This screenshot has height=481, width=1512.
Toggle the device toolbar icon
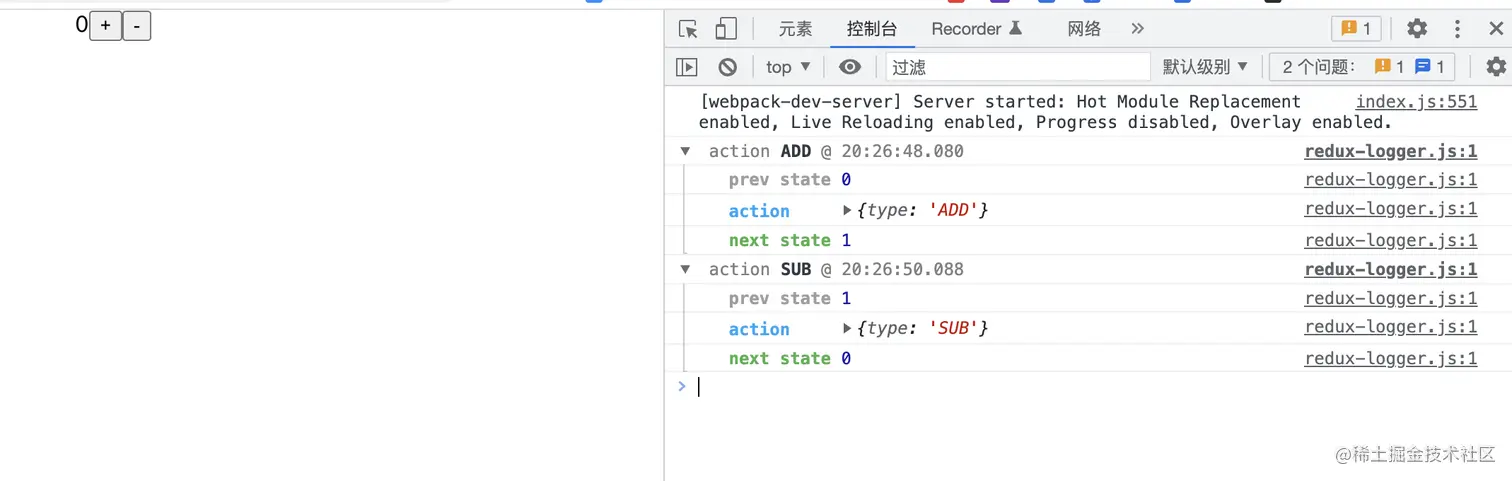tap(726, 29)
